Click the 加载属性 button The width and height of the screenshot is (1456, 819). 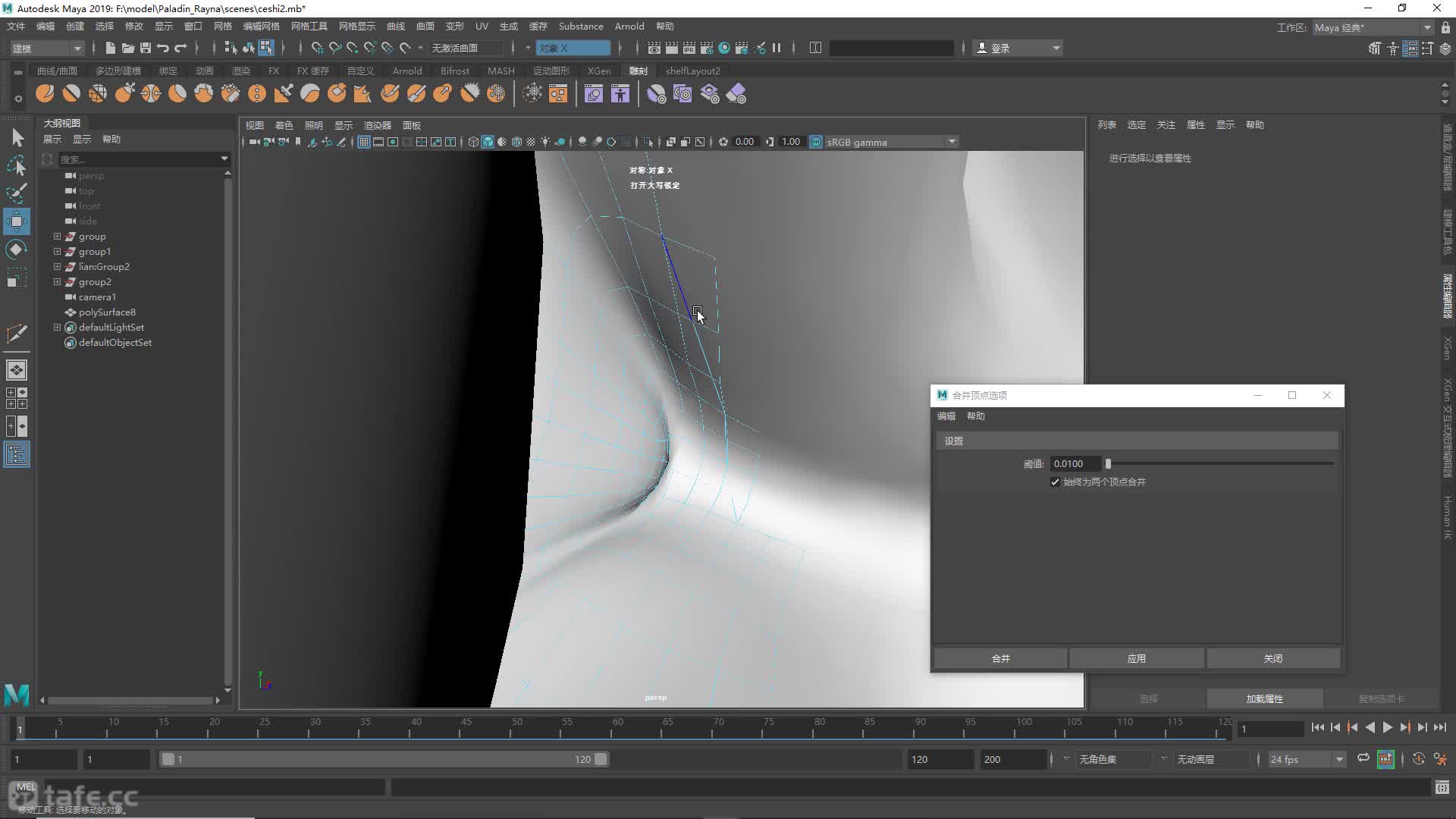tap(1265, 698)
